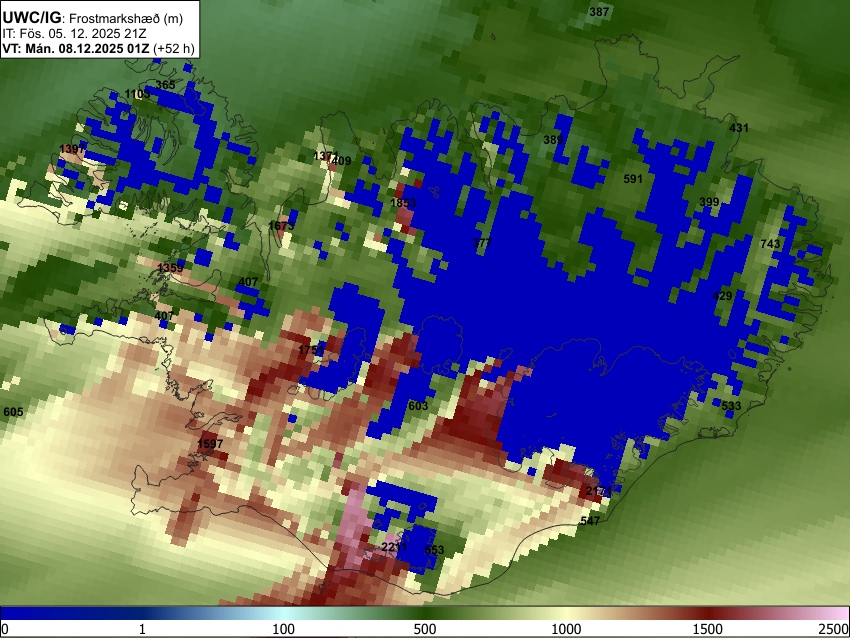Click the map value label '1751'

pos(311,350)
